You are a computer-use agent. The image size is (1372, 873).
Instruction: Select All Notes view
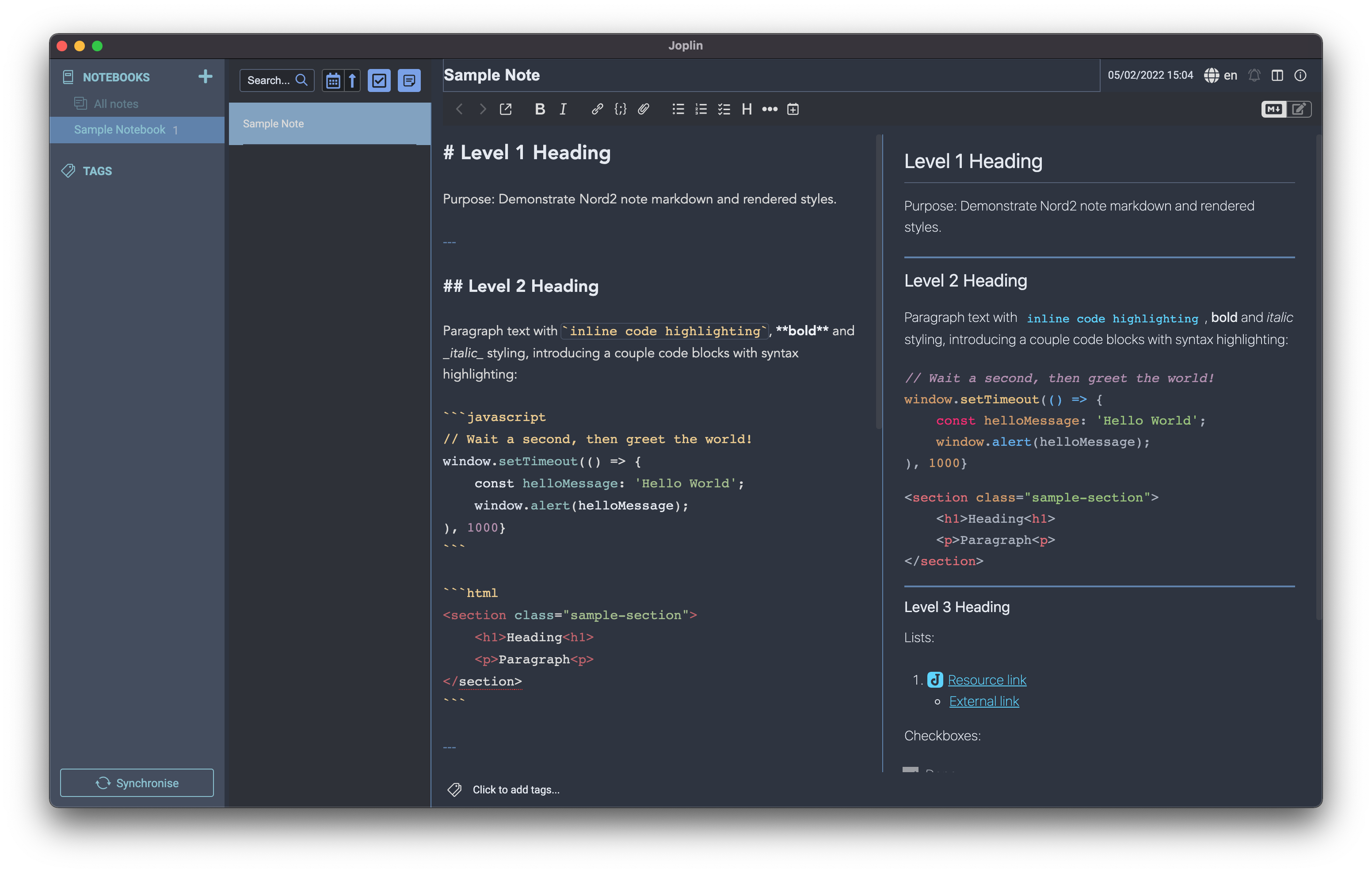click(x=115, y=103)
